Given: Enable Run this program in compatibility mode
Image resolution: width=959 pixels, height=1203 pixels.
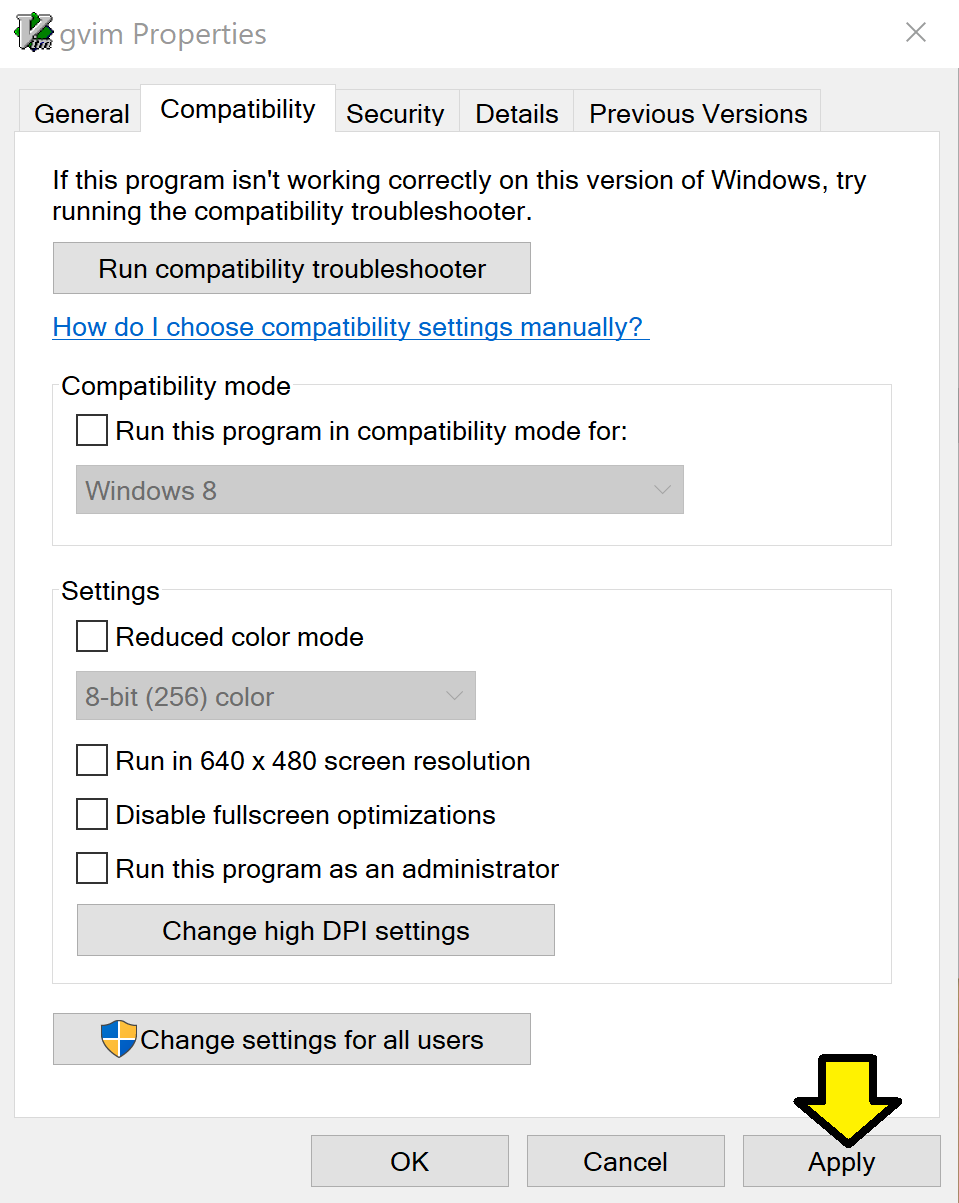Looking at the screenshot, I should [x=92, y=431].
